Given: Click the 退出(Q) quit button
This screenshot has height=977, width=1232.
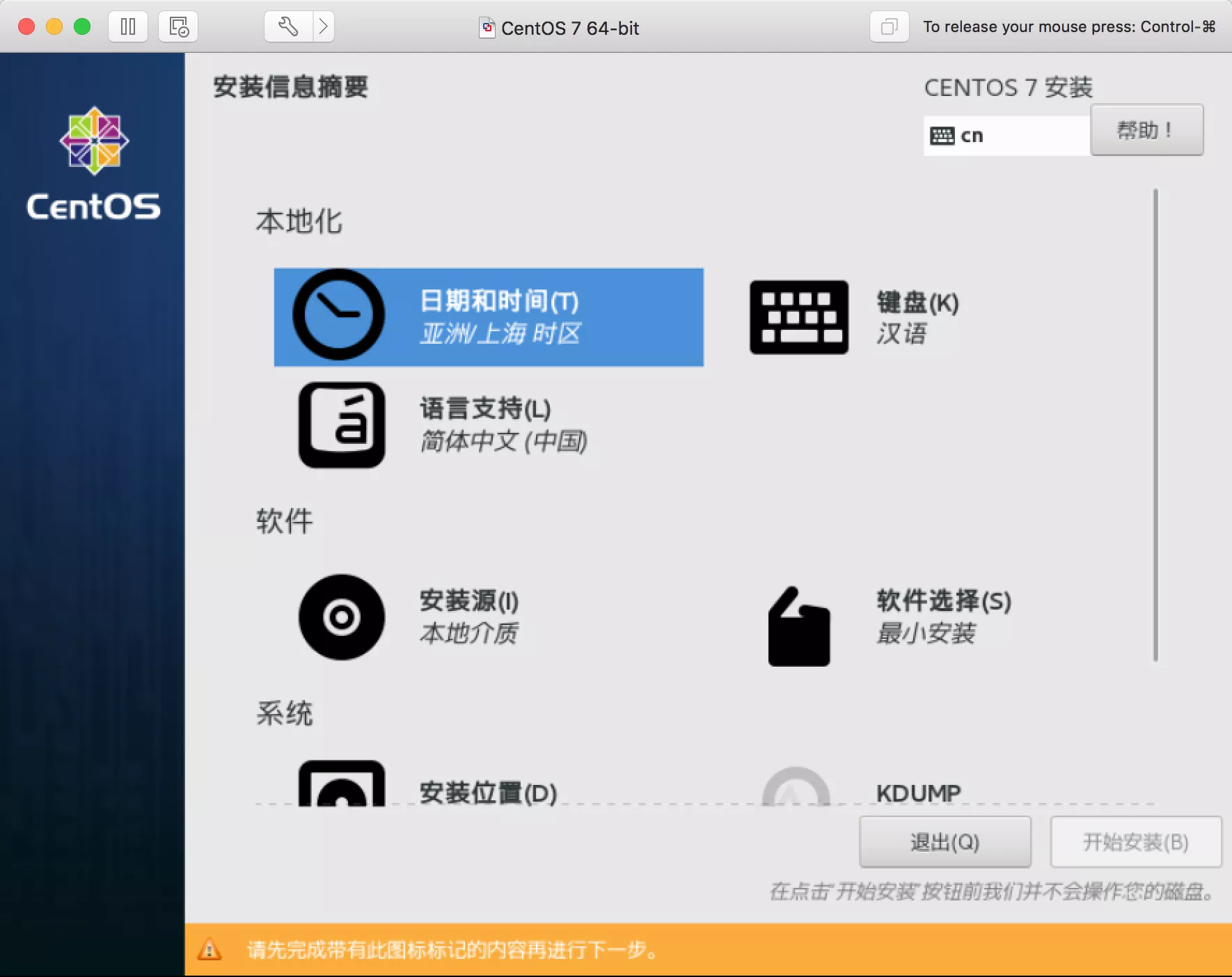Looking at the screenshot, I should coord(945,842).
